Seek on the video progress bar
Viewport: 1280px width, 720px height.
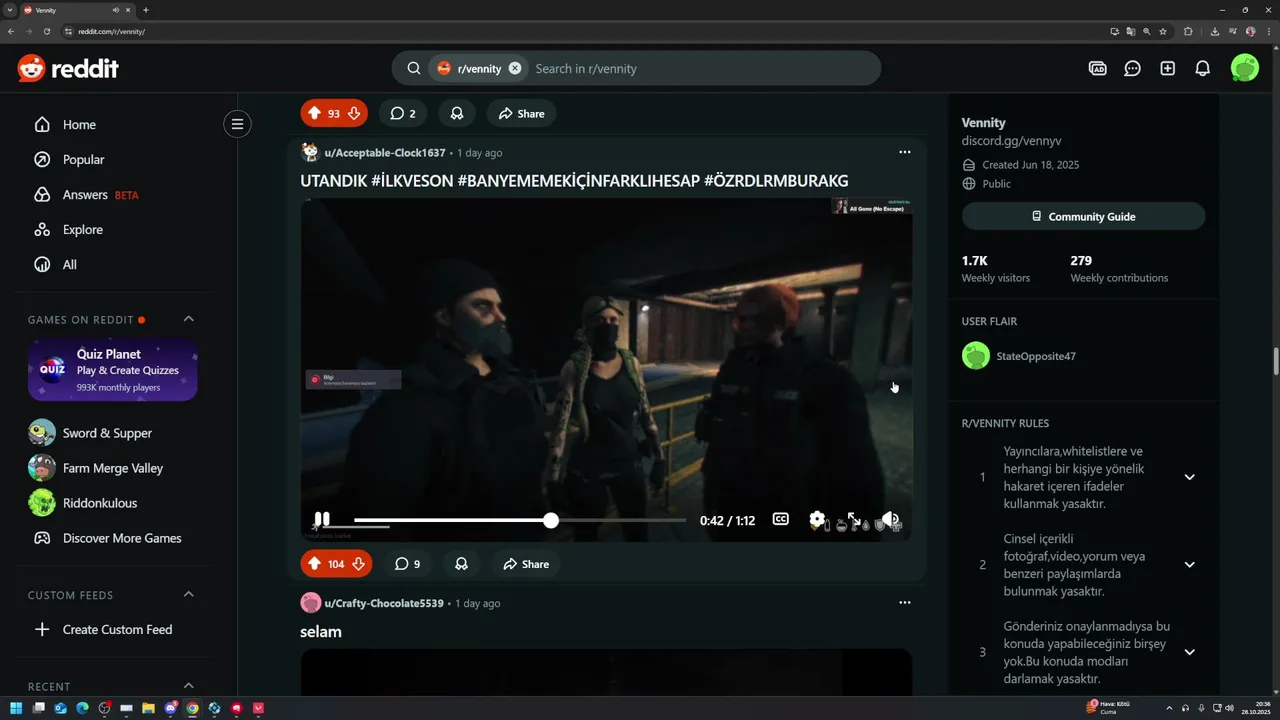(x=520, y=520)
